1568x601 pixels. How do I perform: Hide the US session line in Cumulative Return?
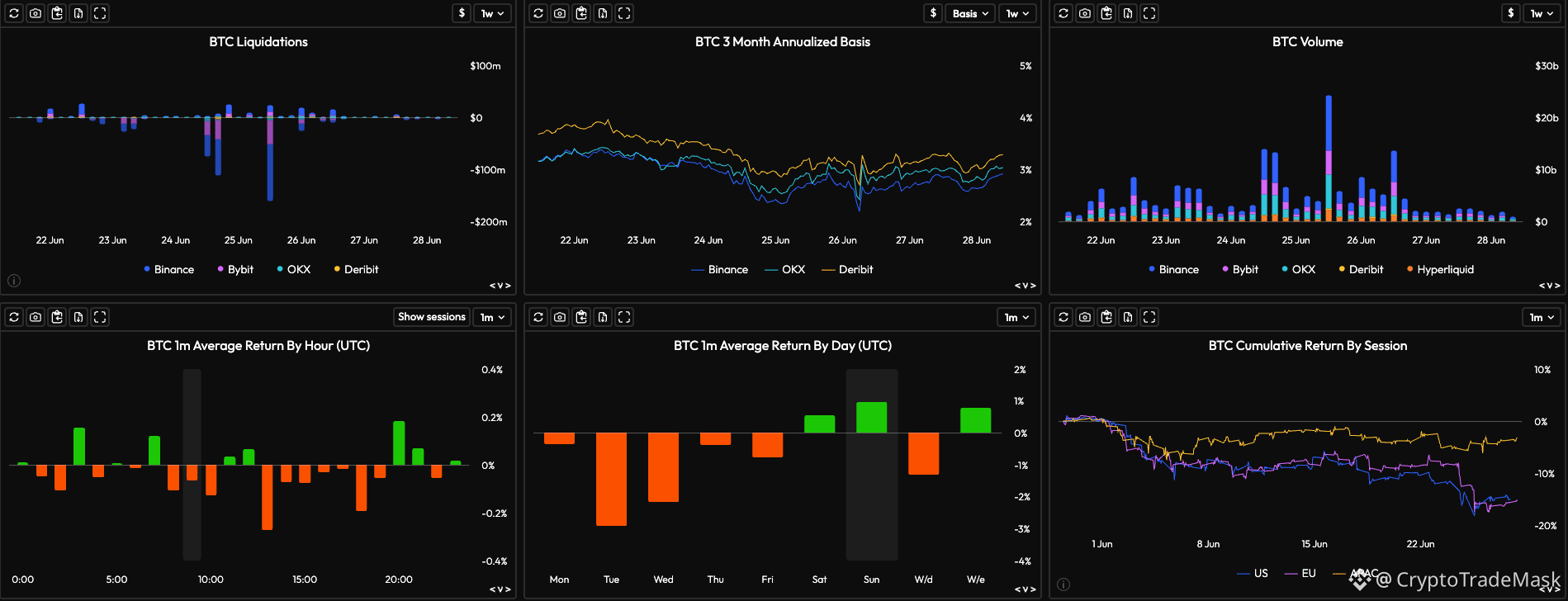click(x=1253, y=574)
